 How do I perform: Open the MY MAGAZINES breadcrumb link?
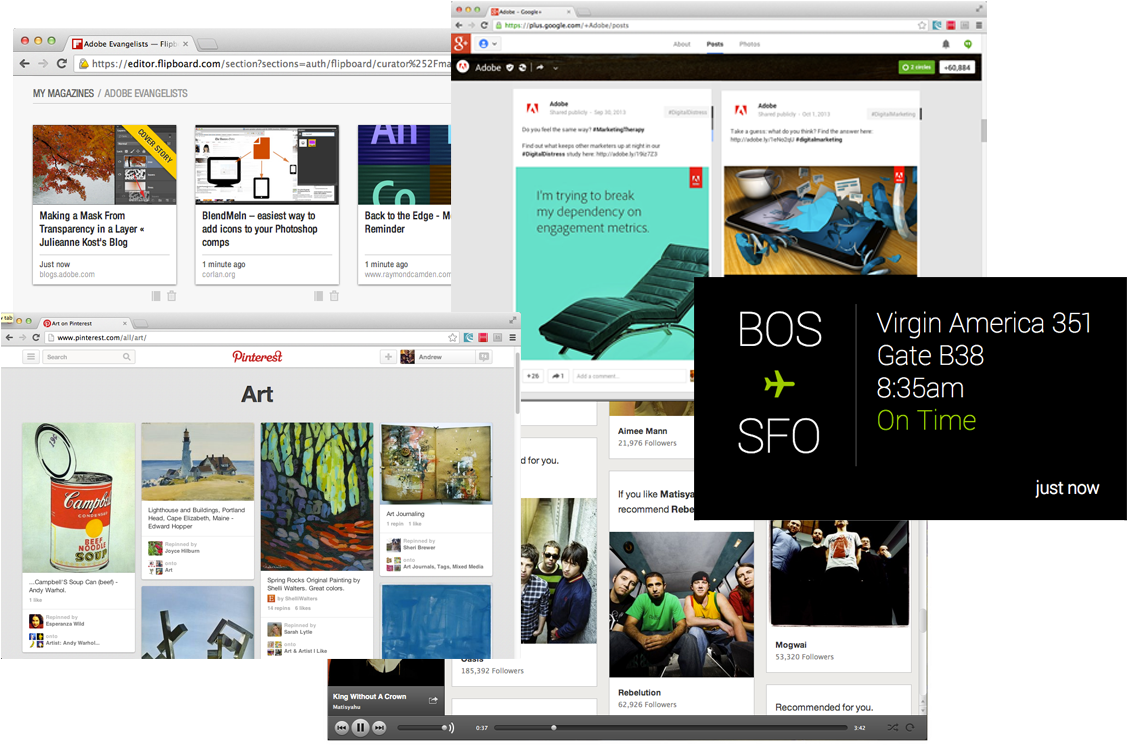(63, 93)
